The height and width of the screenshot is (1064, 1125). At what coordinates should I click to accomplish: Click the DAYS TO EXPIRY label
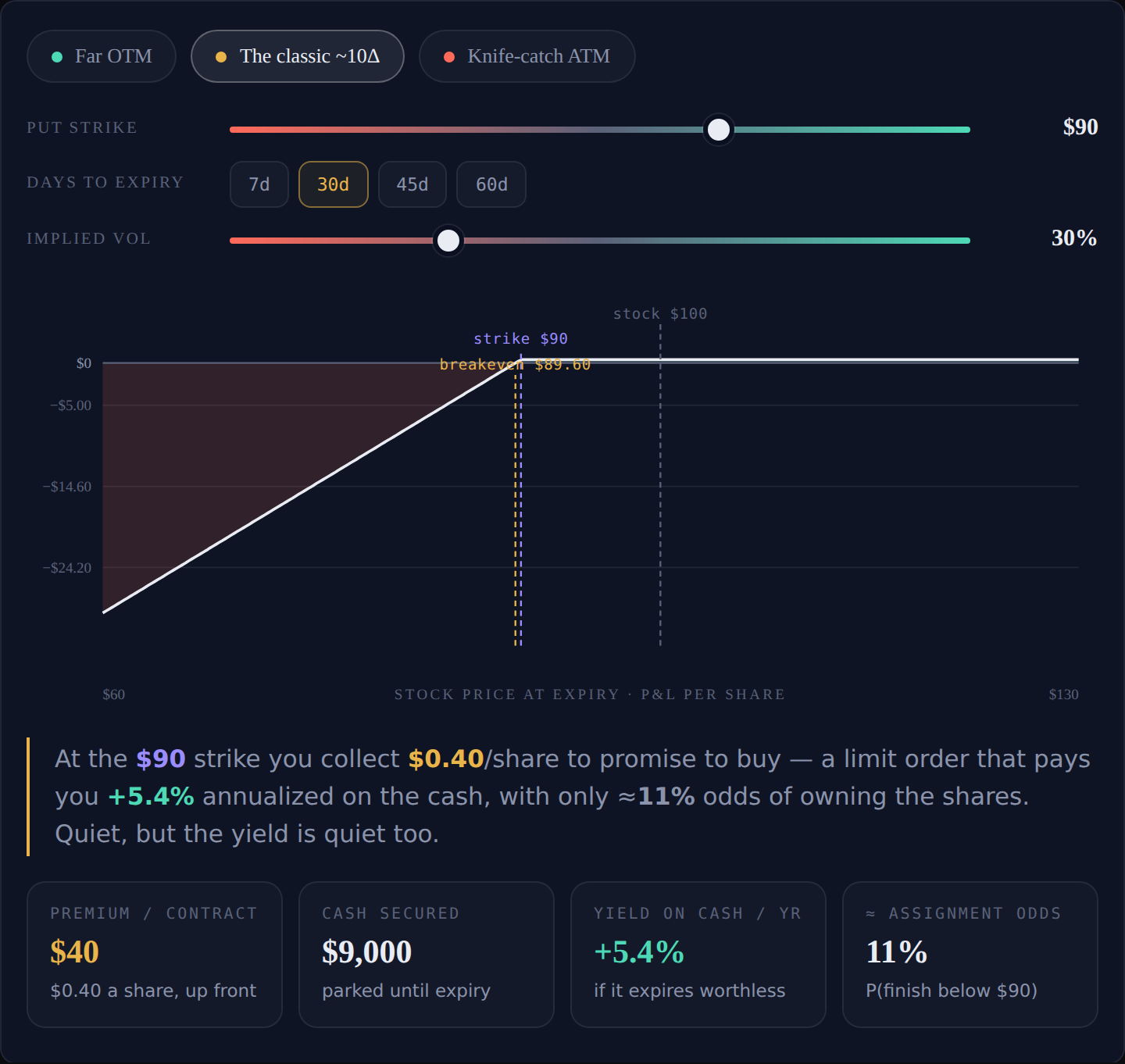[105, 182]
